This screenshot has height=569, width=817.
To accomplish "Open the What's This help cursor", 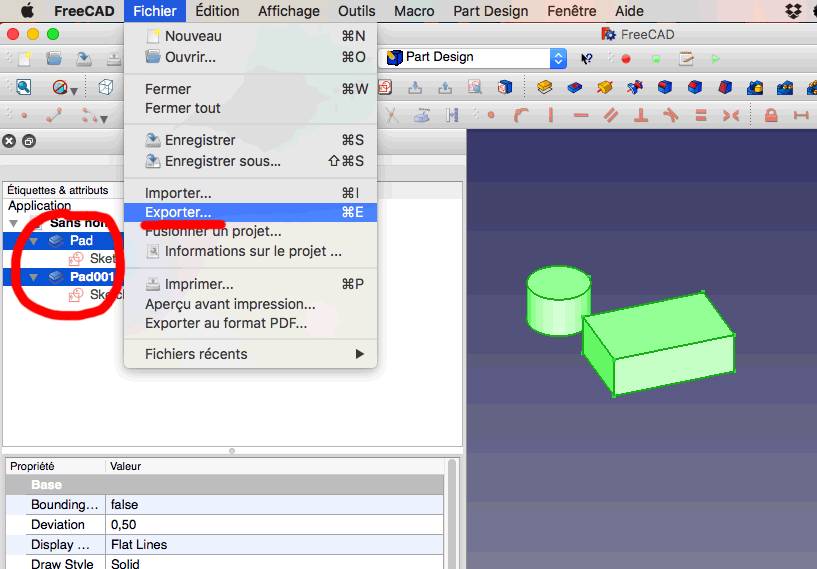I will click(587, 58).
